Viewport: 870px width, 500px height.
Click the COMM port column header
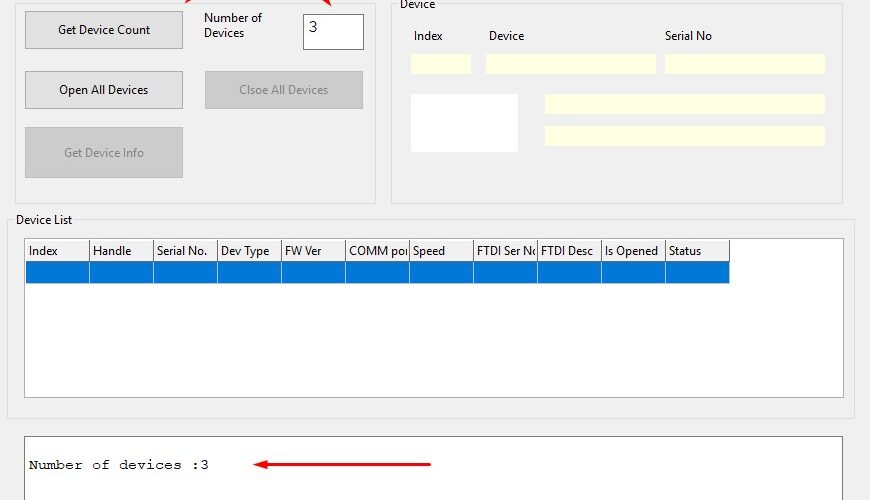[377, 251]
